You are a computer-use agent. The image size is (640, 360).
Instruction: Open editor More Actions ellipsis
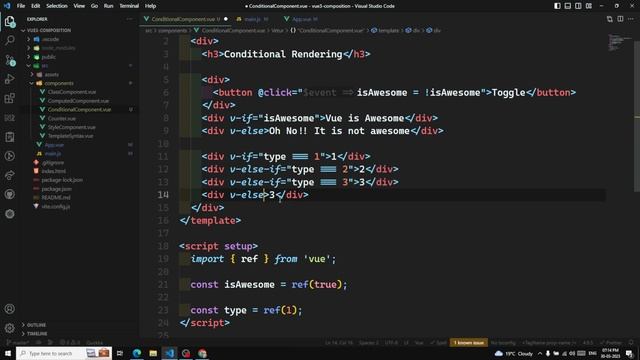631,19
